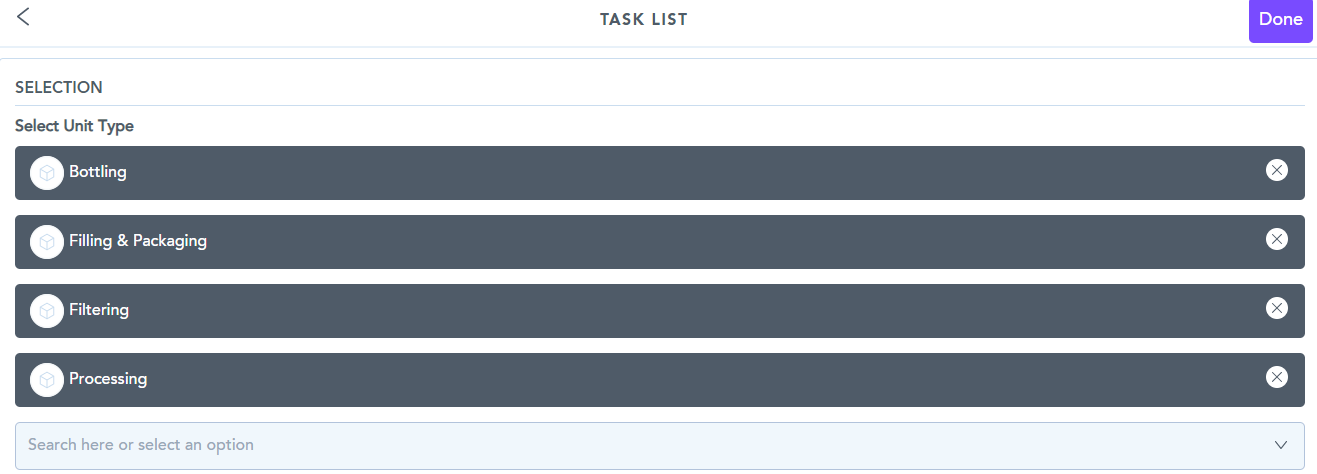
Task: Click the Filtering chip label
Action: click(99, 310)
